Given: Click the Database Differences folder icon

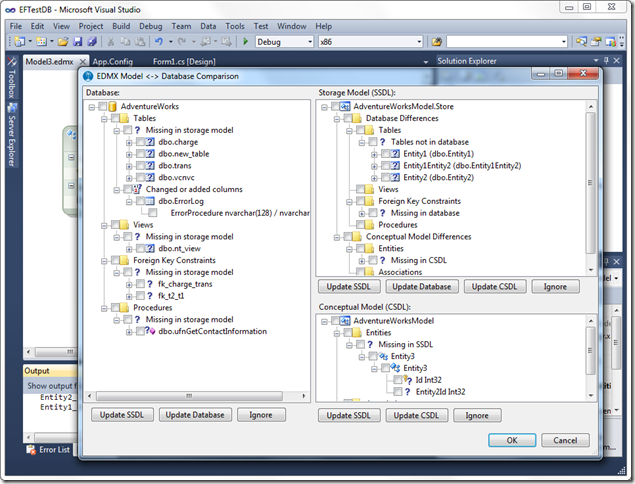Looking at the screenshot, I should click(357, 118).
